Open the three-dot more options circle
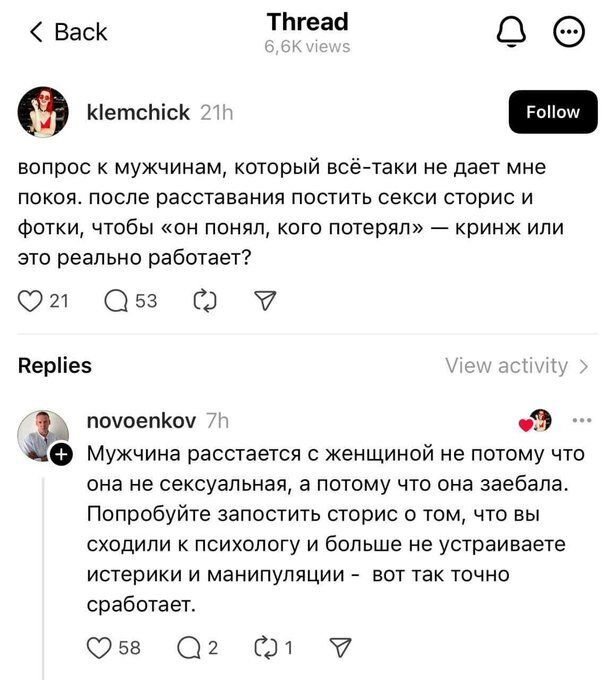This screenshot has width=615, height=680. pos(569,33)
